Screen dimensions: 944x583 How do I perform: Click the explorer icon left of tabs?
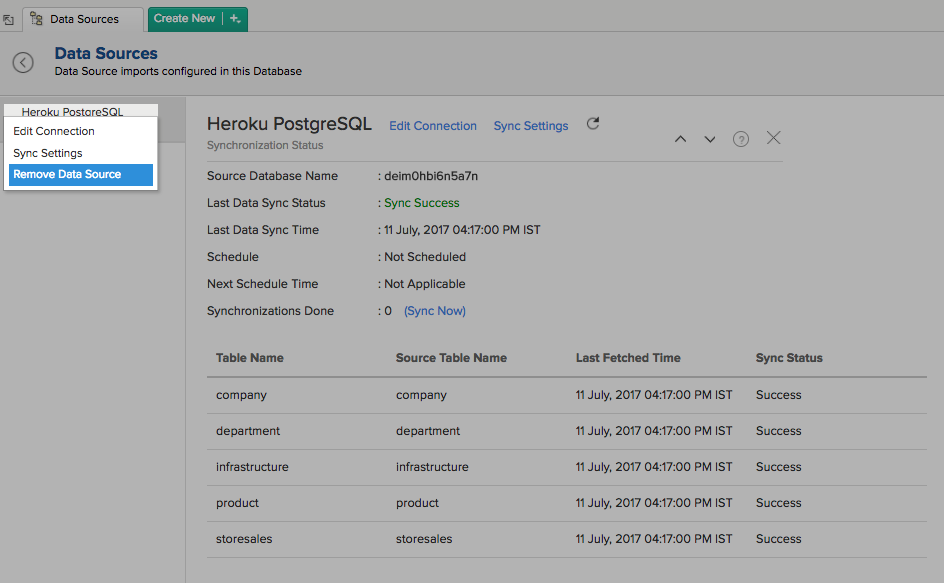click(9, 19)
